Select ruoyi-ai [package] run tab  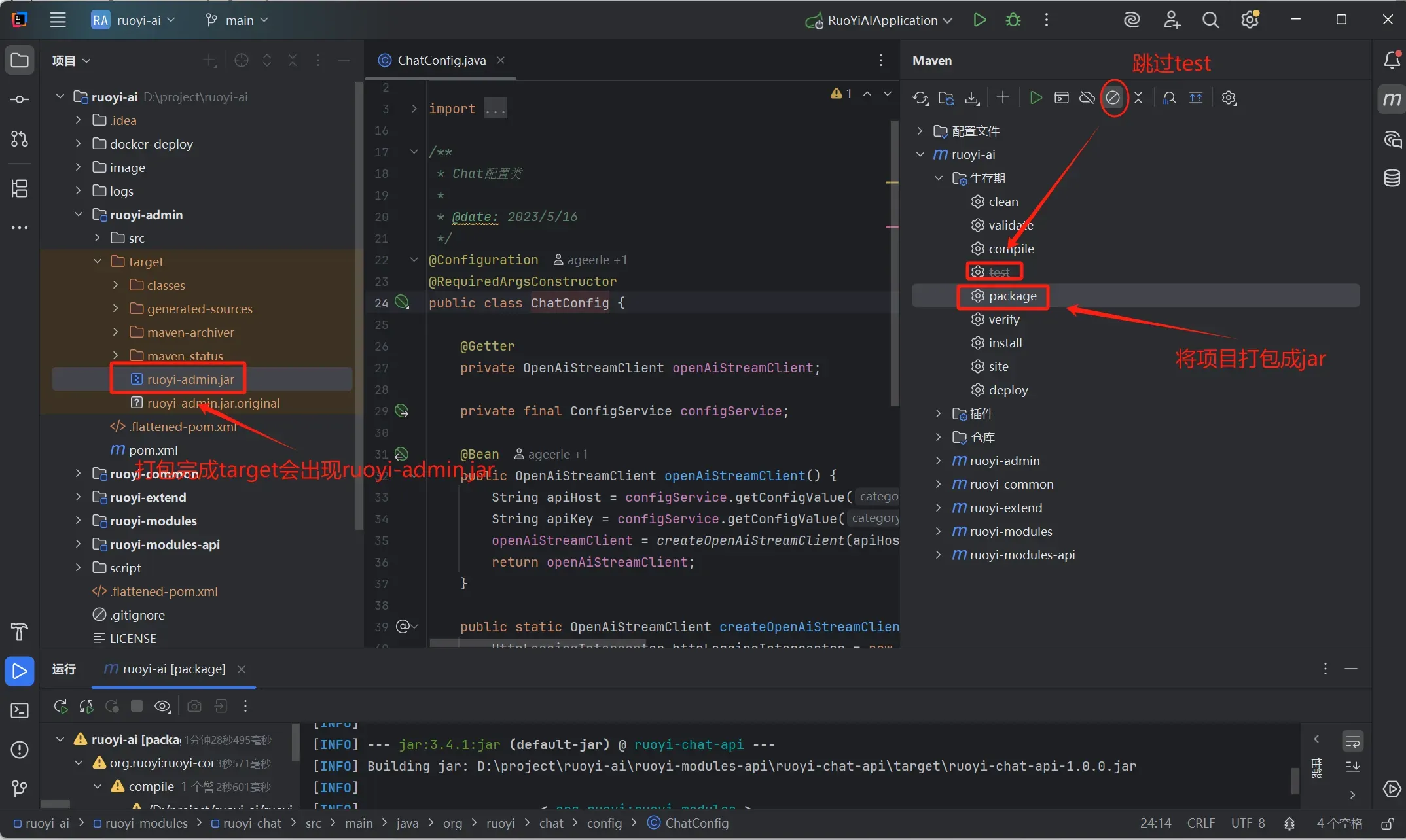pyautogui.click(x=173, y=669)
